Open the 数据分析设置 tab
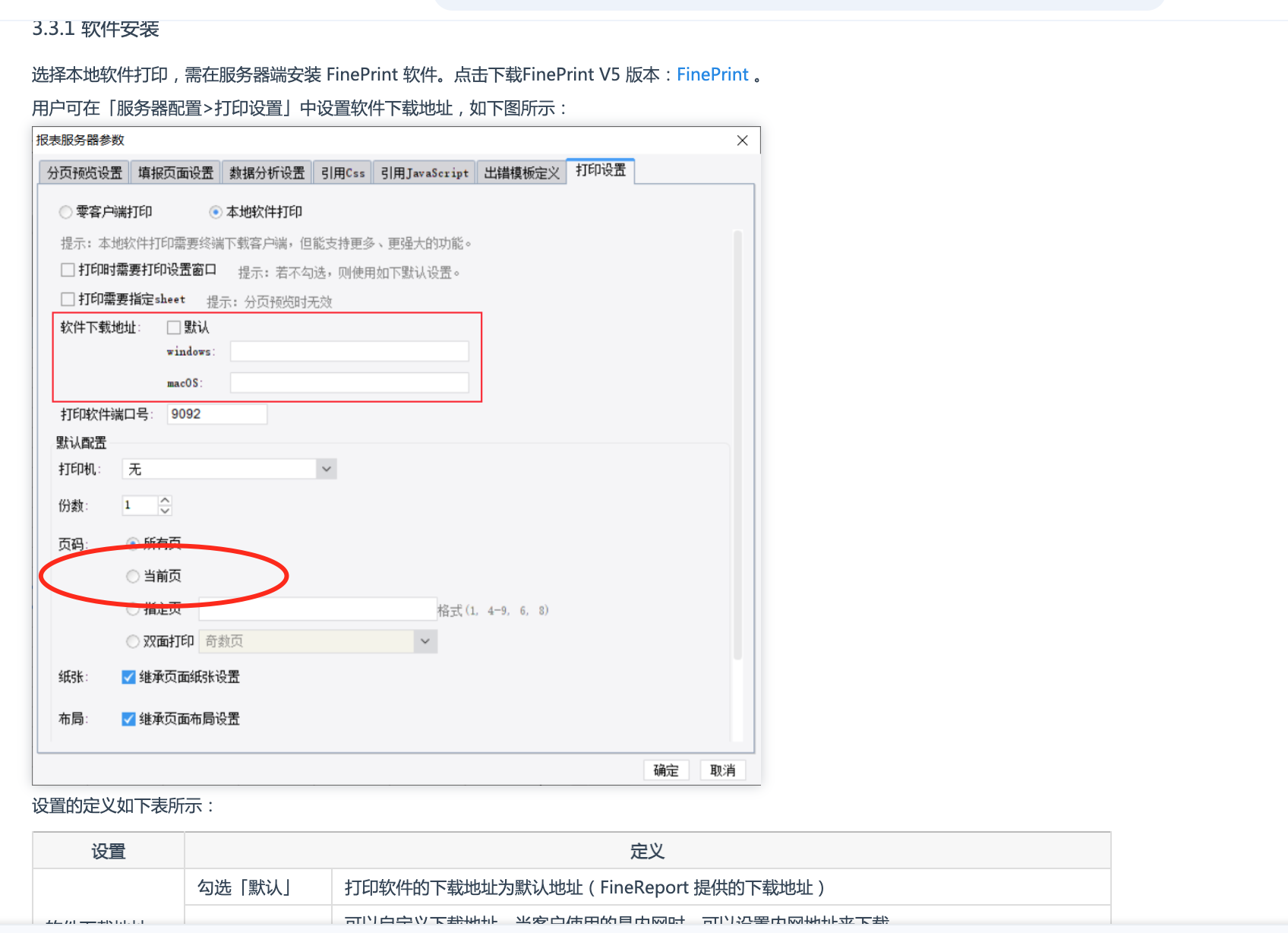Image resolution: width=1288 pixels, height=933 pixels. [x=267, y=172]
